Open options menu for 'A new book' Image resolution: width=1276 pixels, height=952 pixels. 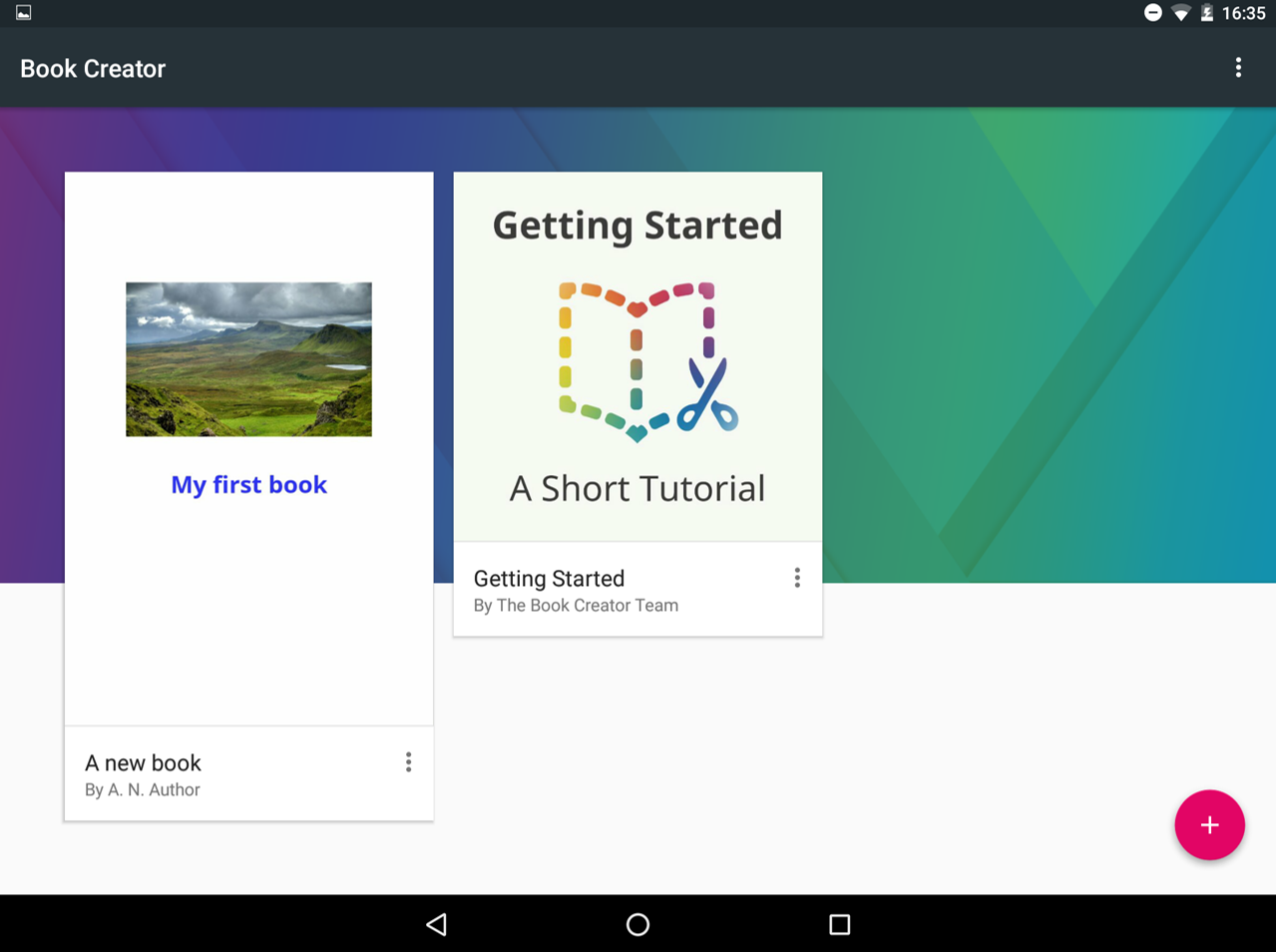click(408, 762)
